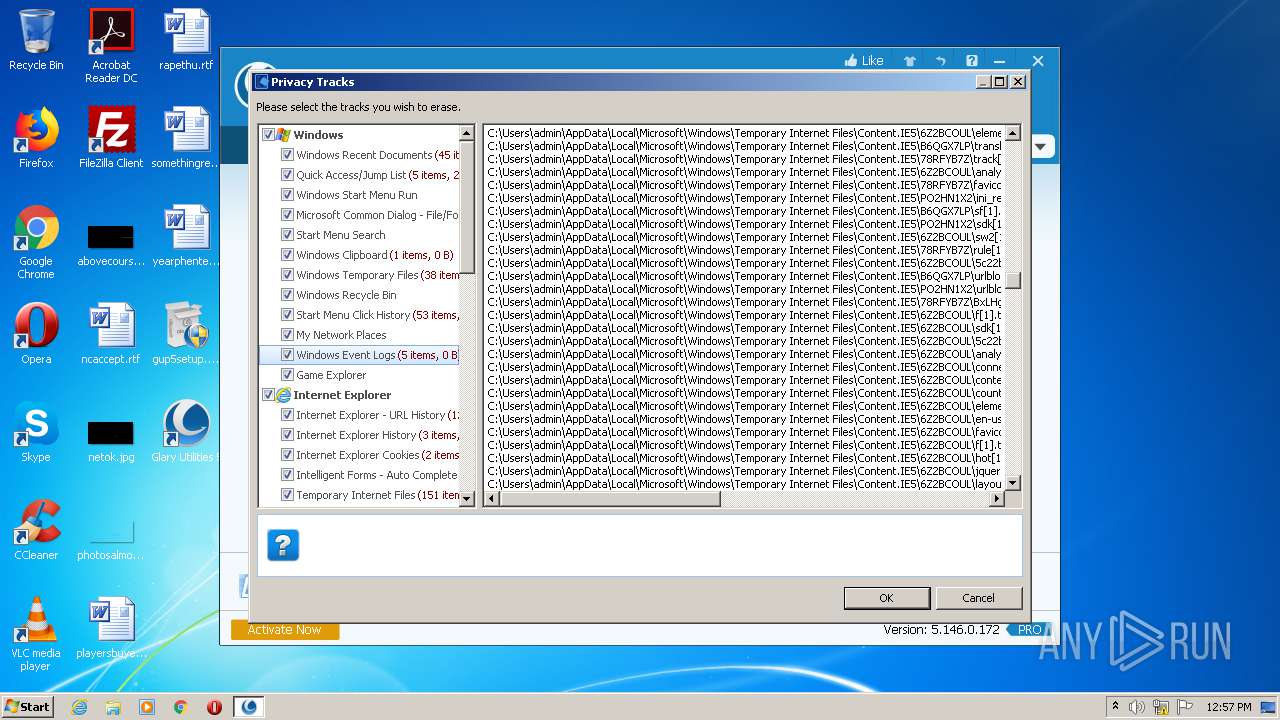Open Google Chrome desktop shortcut
1280x720 pixels.
click(36, 242)
